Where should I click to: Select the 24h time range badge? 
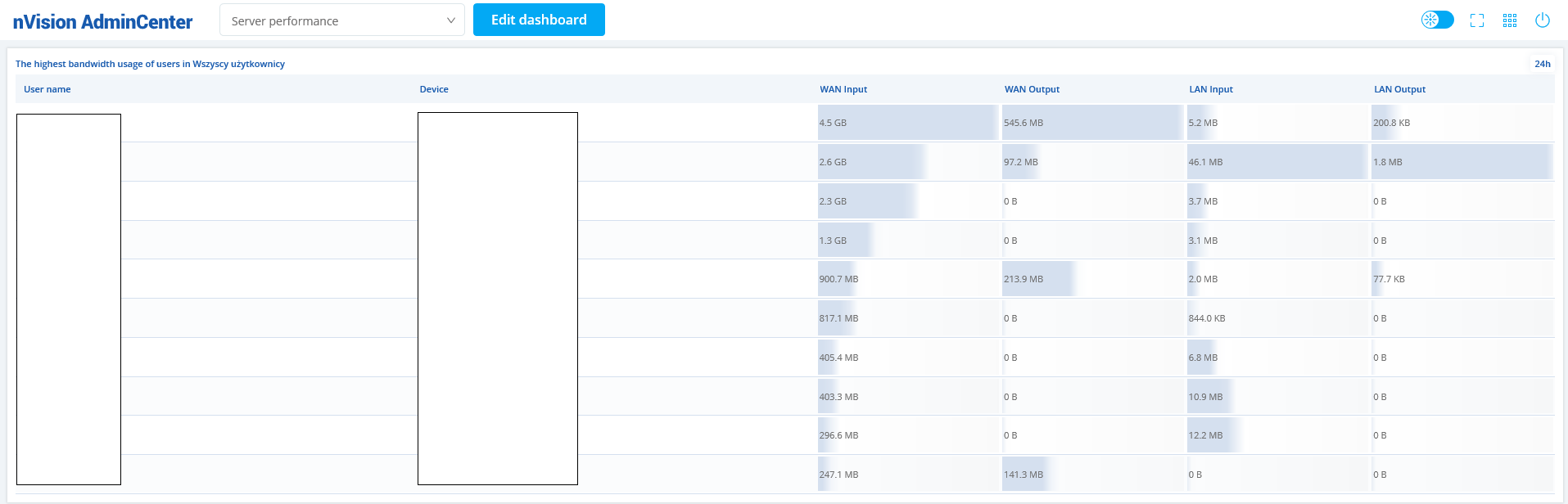coord(1542,64)
